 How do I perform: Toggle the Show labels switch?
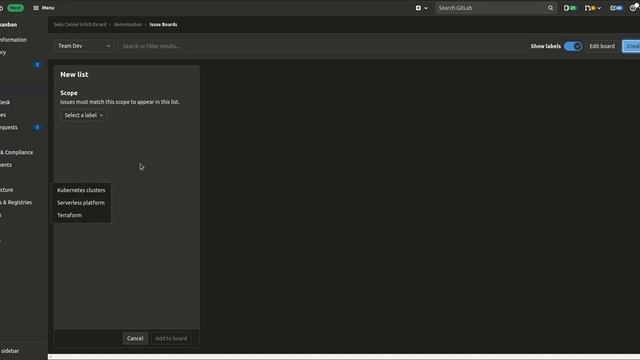573,46
